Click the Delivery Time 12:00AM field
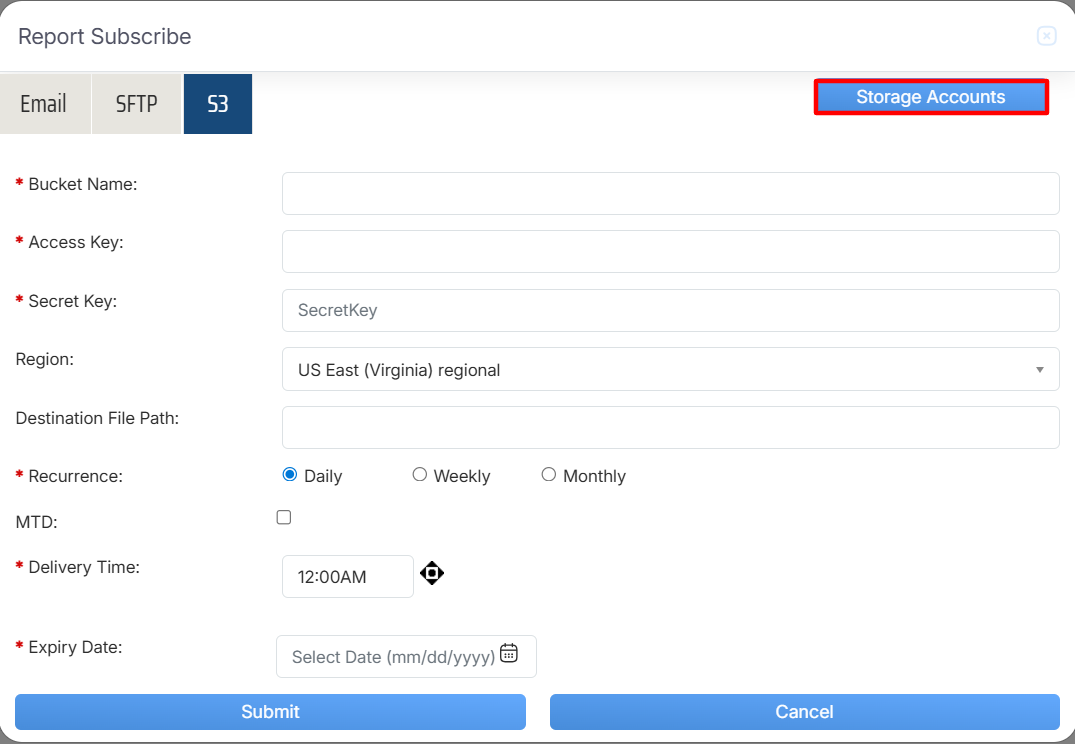Image resolution: width=1075 pixels, height=744 pixels. 347,577
